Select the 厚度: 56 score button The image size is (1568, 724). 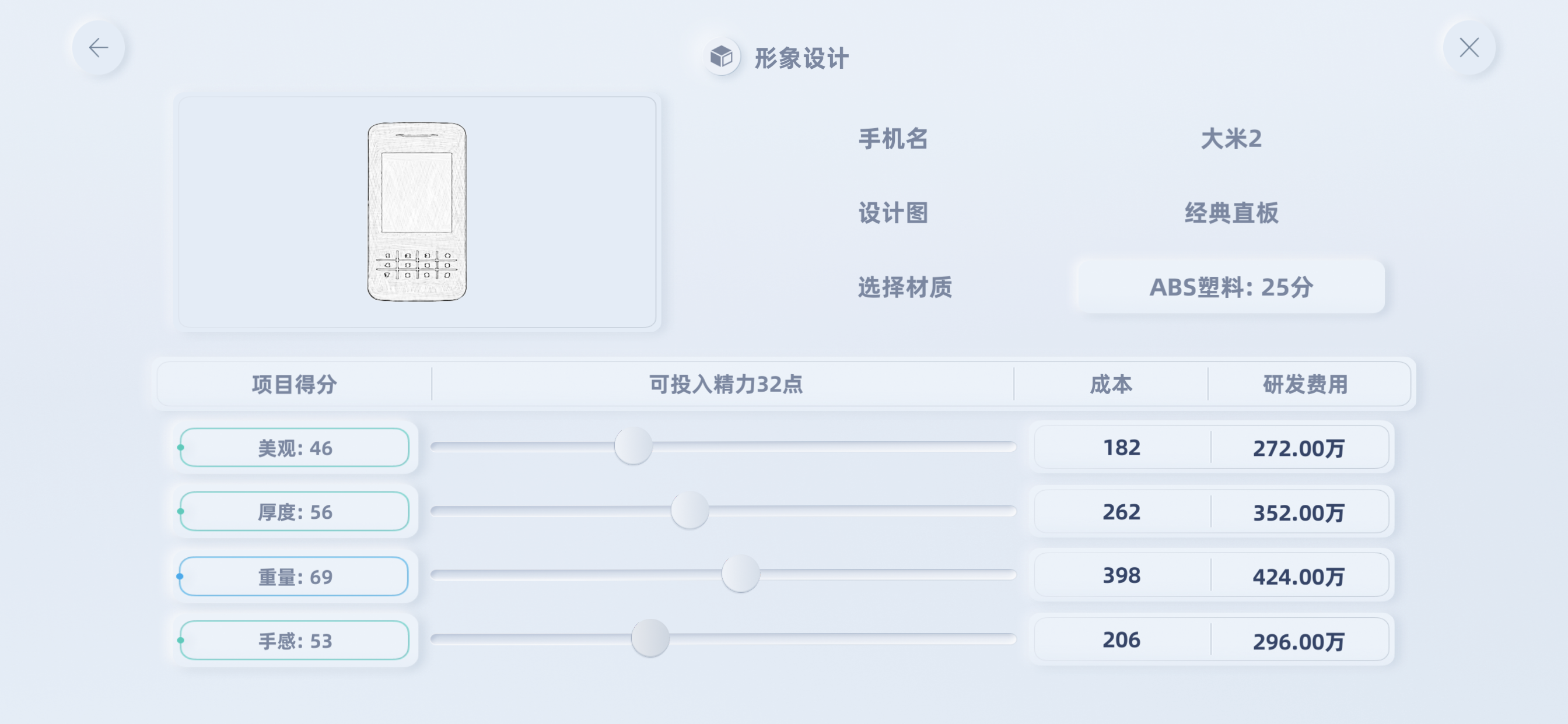(295, 512)
